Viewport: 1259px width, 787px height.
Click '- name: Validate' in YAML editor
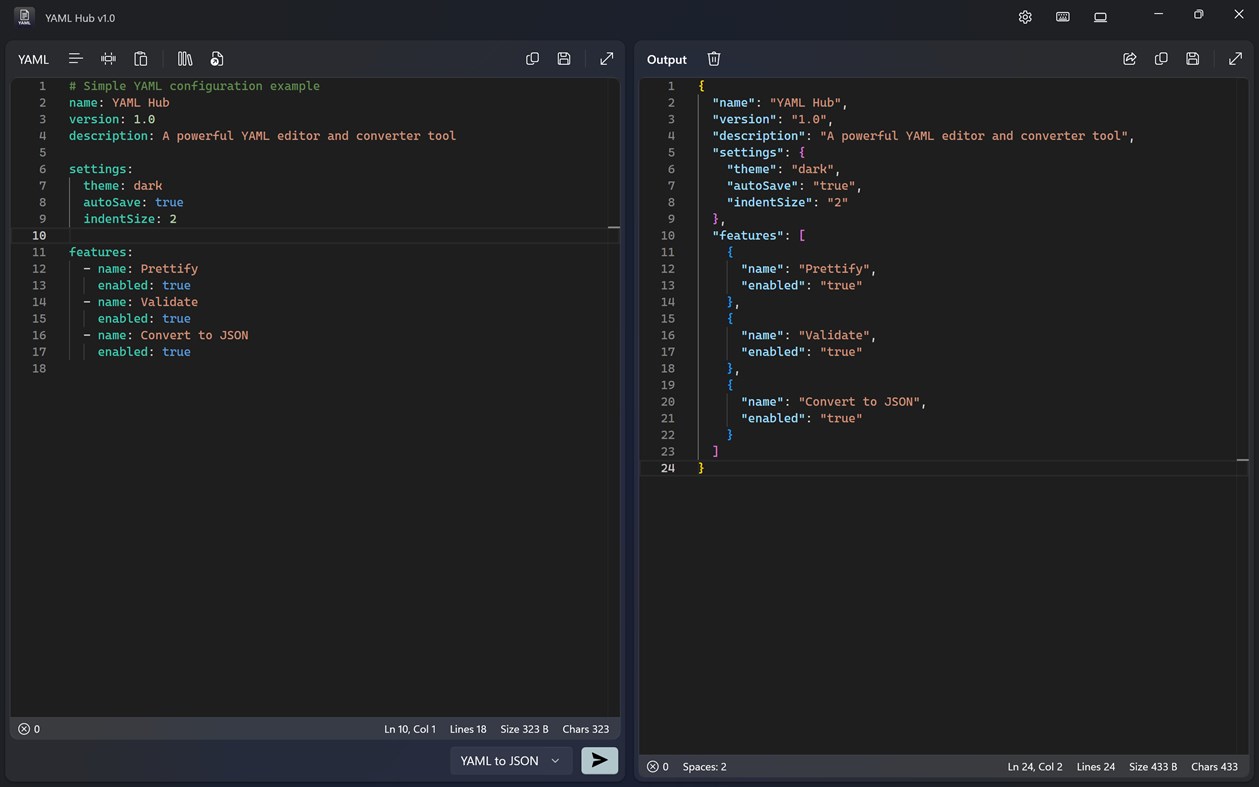140,302
